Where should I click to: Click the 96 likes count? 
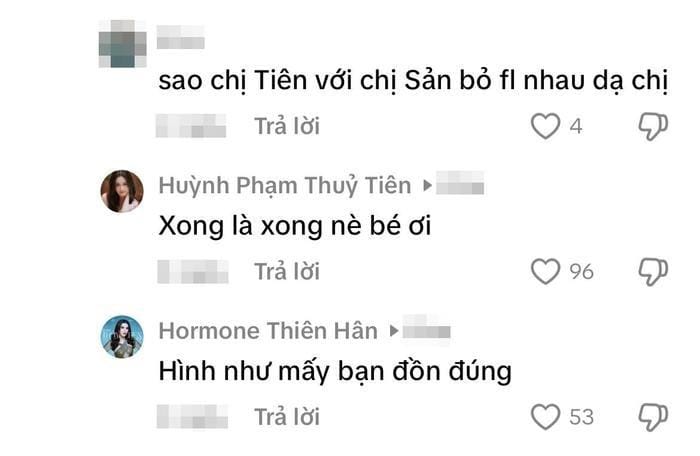coord(581,272)
